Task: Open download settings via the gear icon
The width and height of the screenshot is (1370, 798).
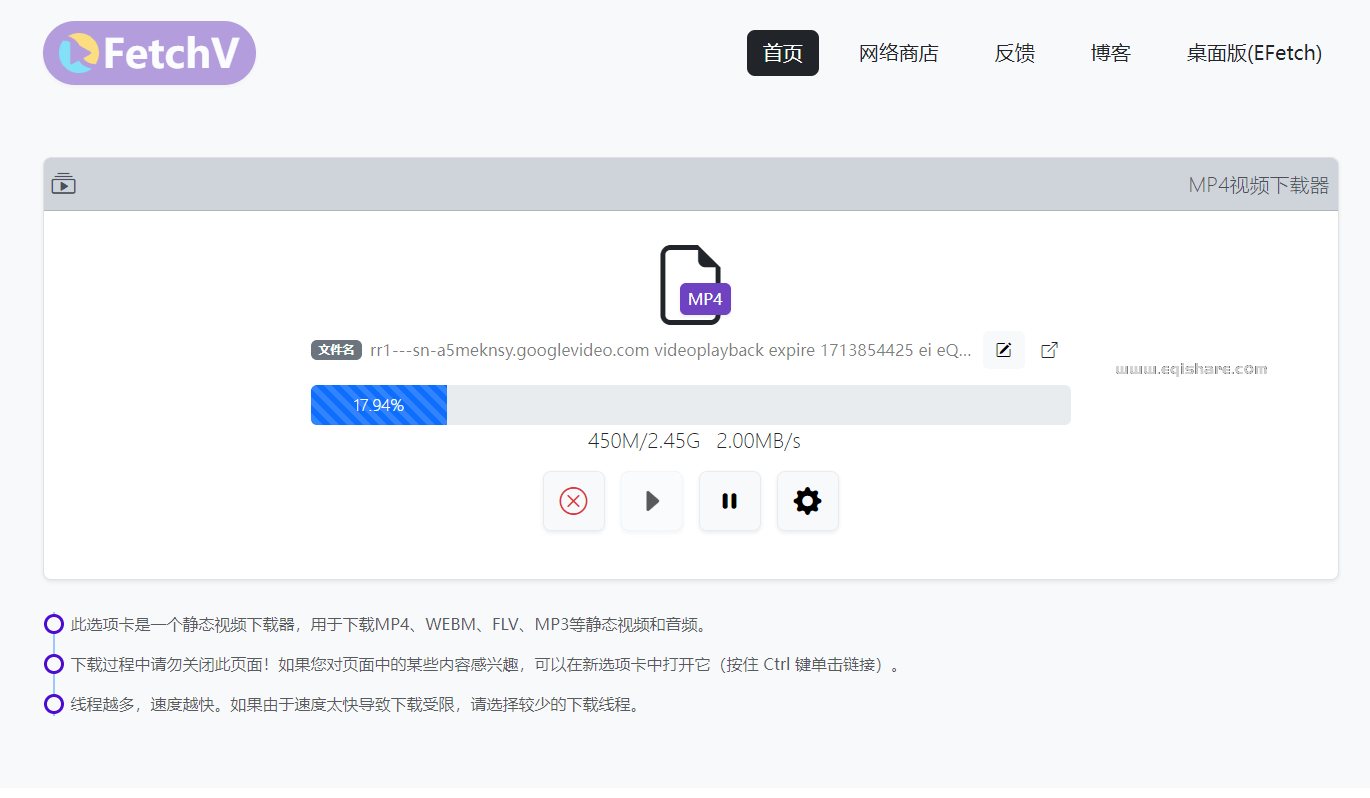Action: click(x=807, y=501)
